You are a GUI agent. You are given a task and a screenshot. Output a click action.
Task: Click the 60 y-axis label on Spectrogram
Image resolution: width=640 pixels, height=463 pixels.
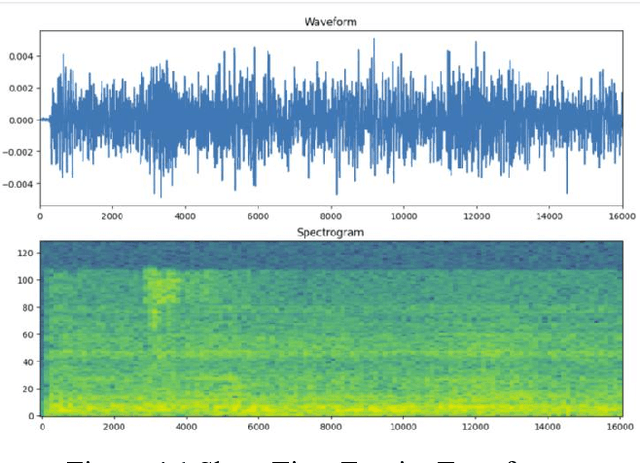pos(28,334)
